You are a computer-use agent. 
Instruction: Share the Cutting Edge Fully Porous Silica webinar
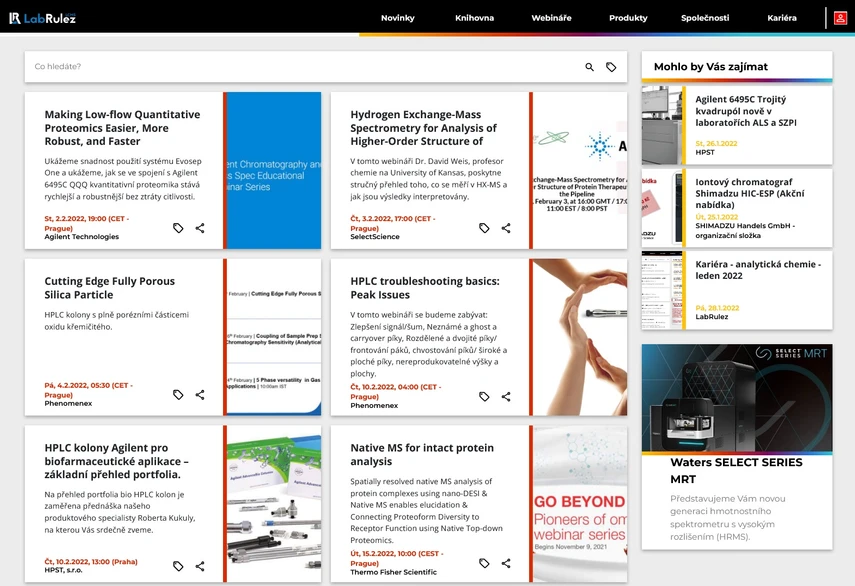(200, 395)
